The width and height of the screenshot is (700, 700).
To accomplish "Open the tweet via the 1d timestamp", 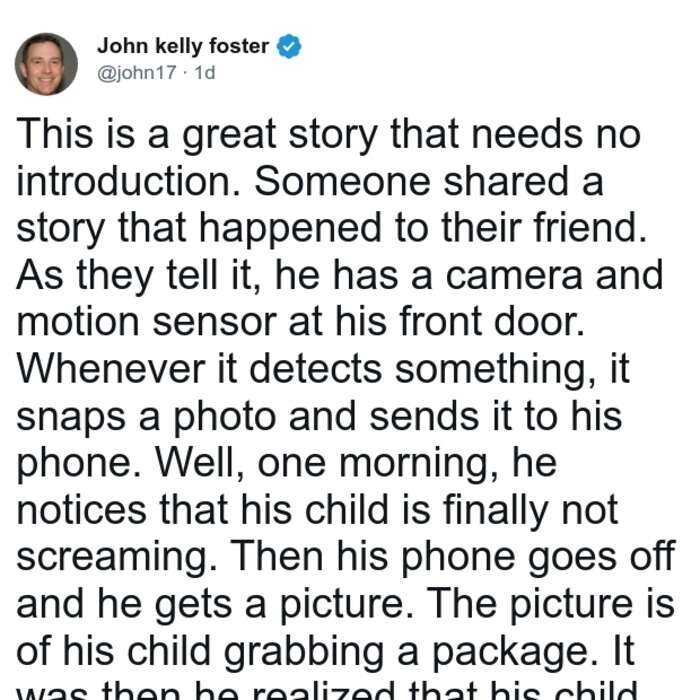I will 205,73.
